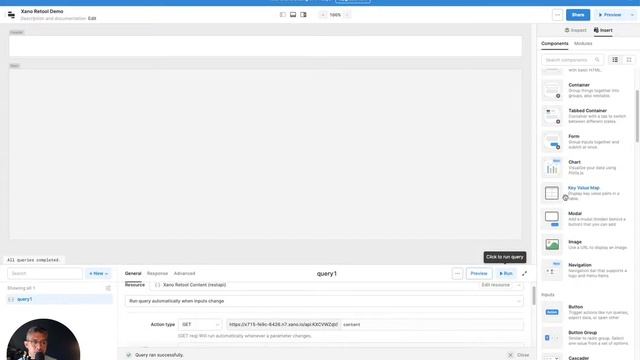Switch components to grid view

click(629, 60)
